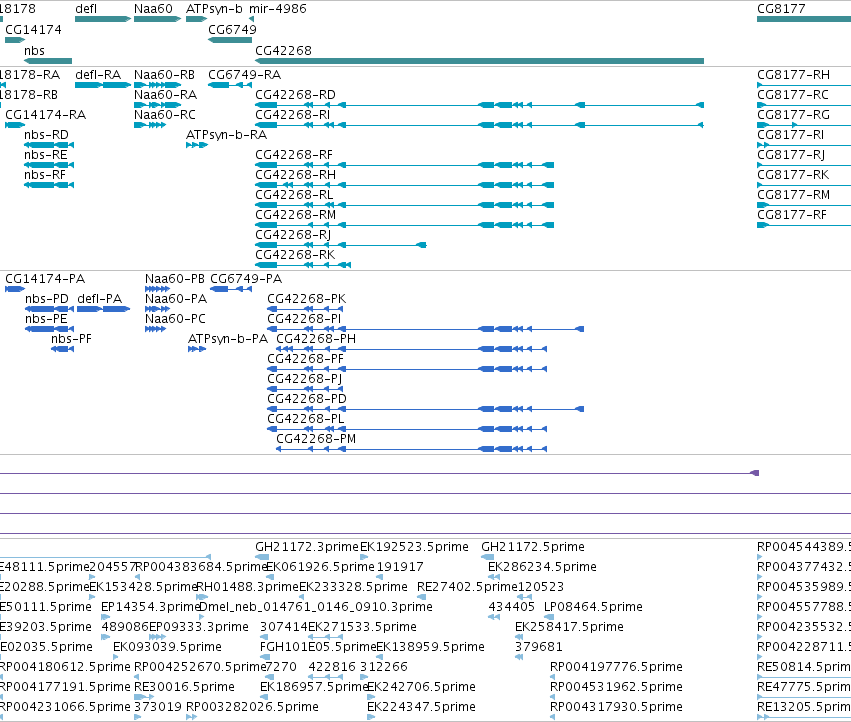Click transcript CG8177-RC
This screenshot has height=722, width=851.
coord(792,94)
